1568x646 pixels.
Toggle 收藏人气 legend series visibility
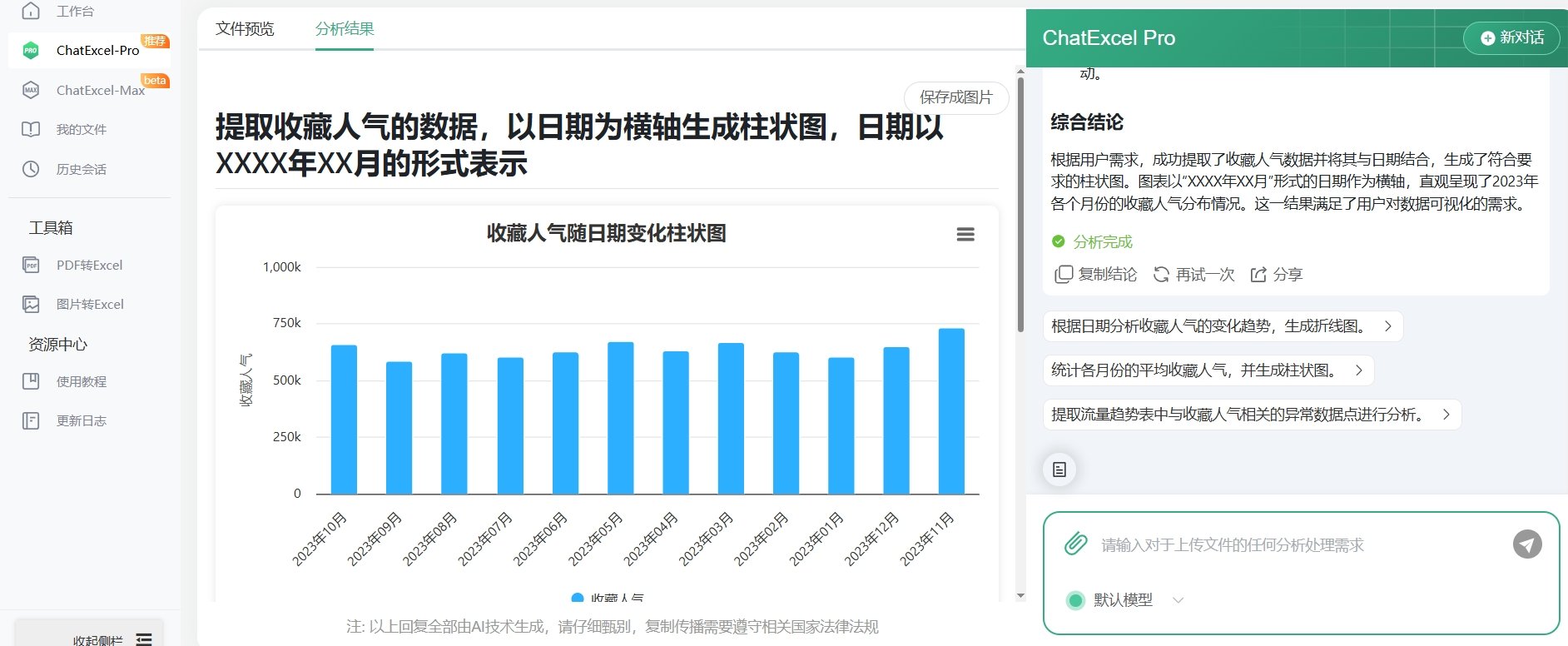[x=608, y=598]
